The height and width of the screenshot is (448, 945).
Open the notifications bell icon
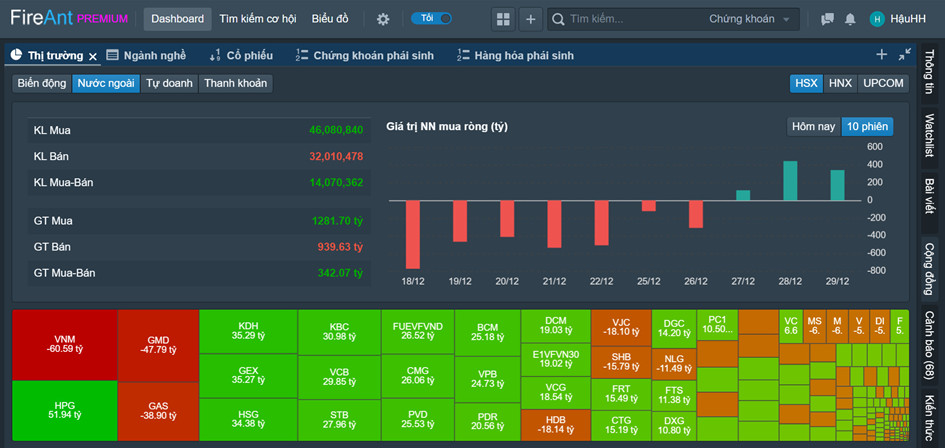pyautogui.click(x=850, y=19)
